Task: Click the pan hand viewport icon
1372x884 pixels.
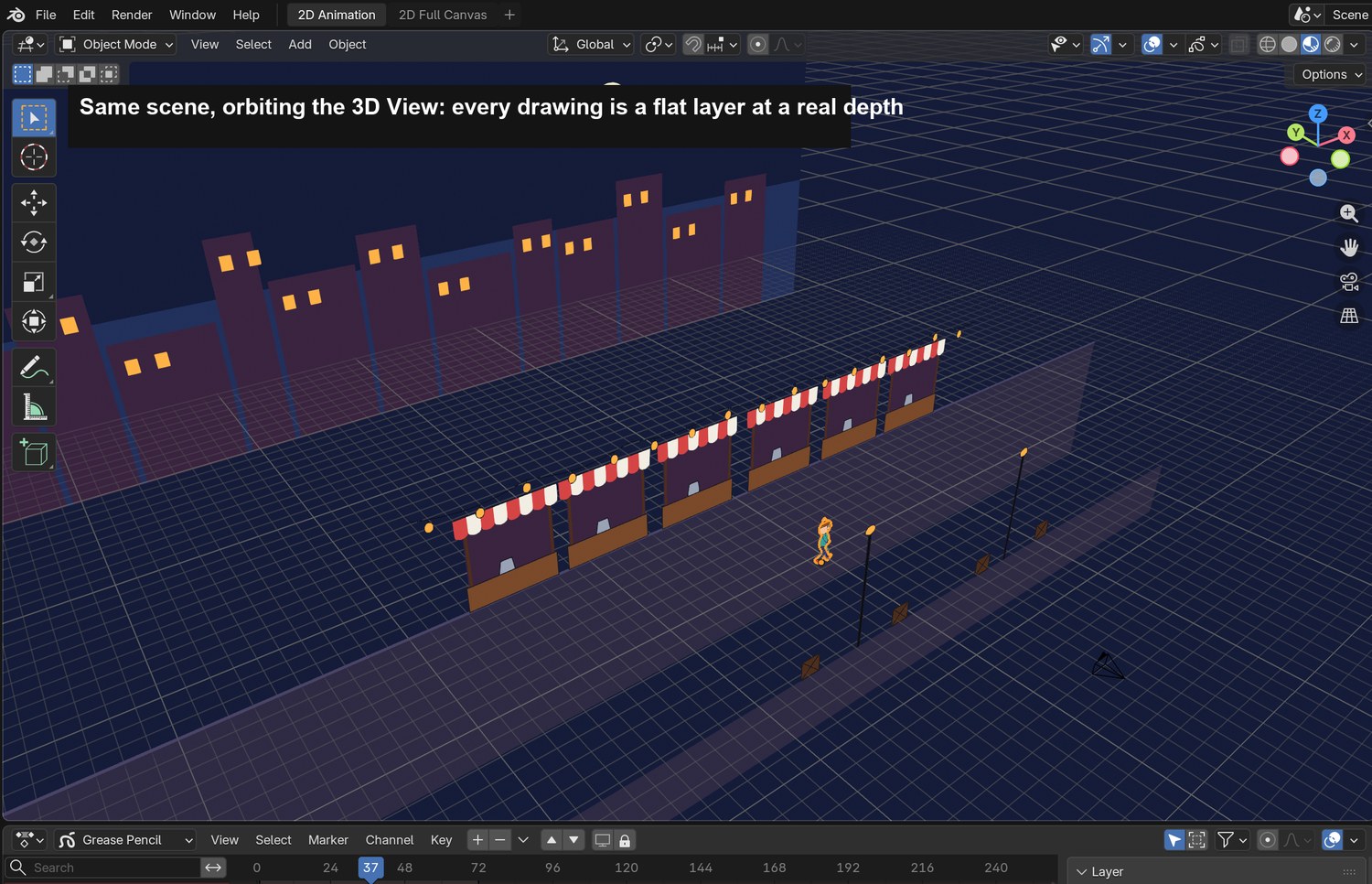Action: 1349,247
